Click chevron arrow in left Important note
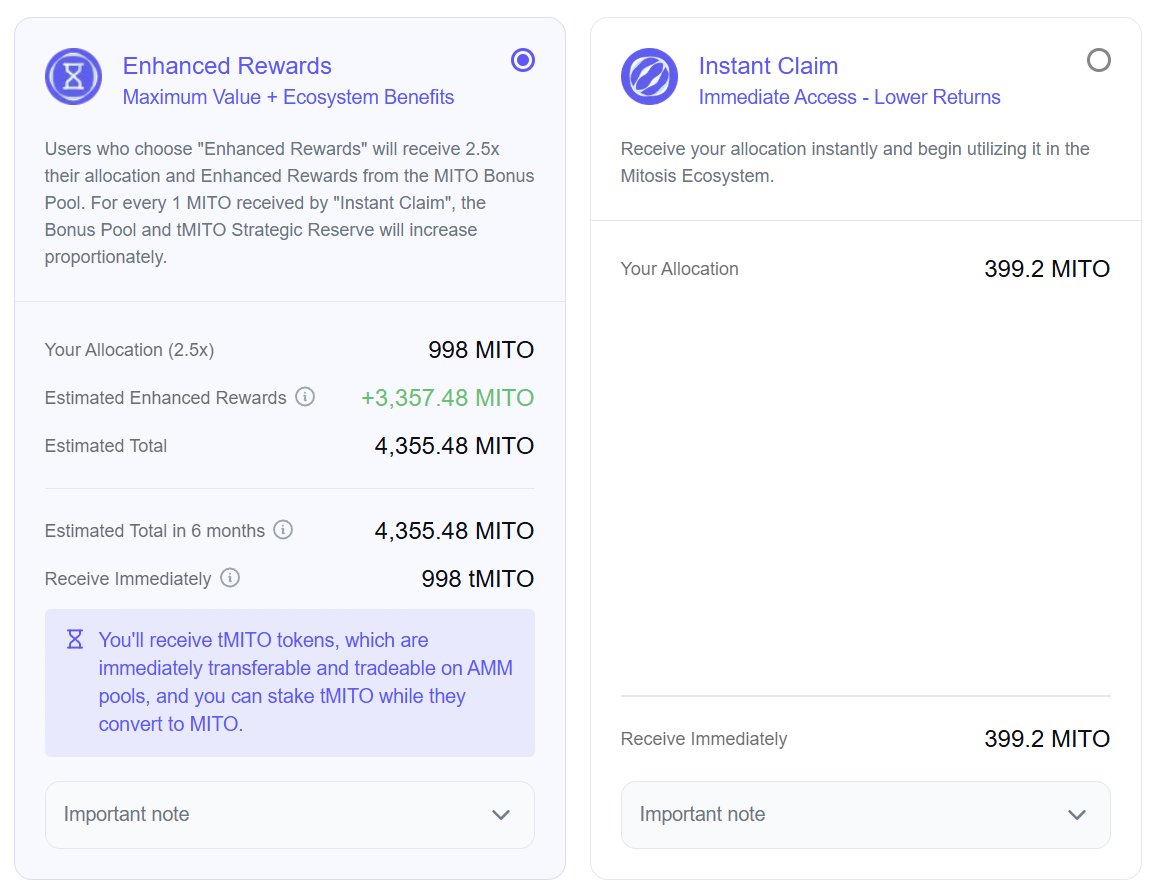Viewport: 1170px width, 894px height. pos(501,815)
